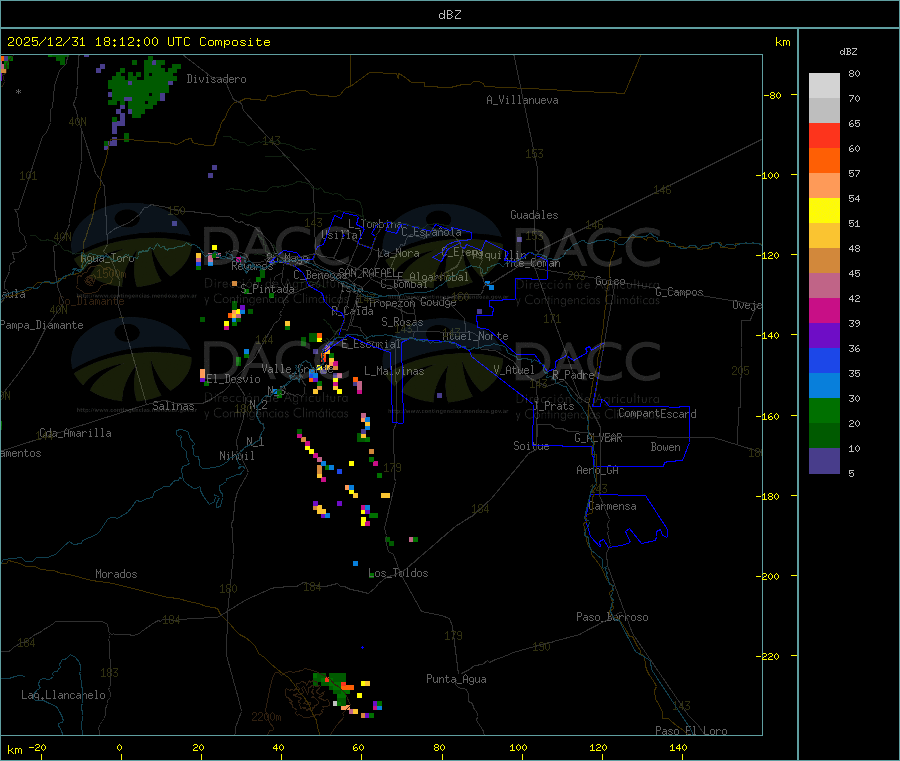The width and height of the screenshot is (900, 761).
Task: Click the G_ALVEAR label
Action: click(598, 438)
